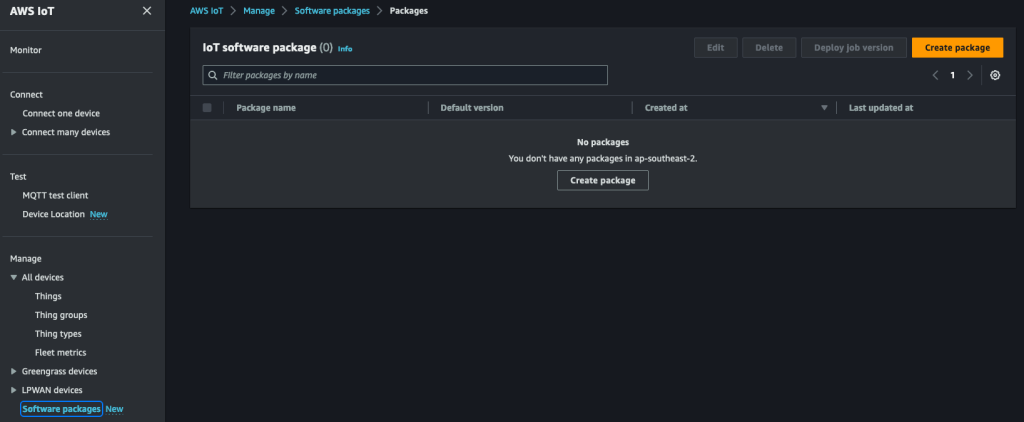Open table preferences gear icon
Screen dimensions: 1024x422
(995, 75)
